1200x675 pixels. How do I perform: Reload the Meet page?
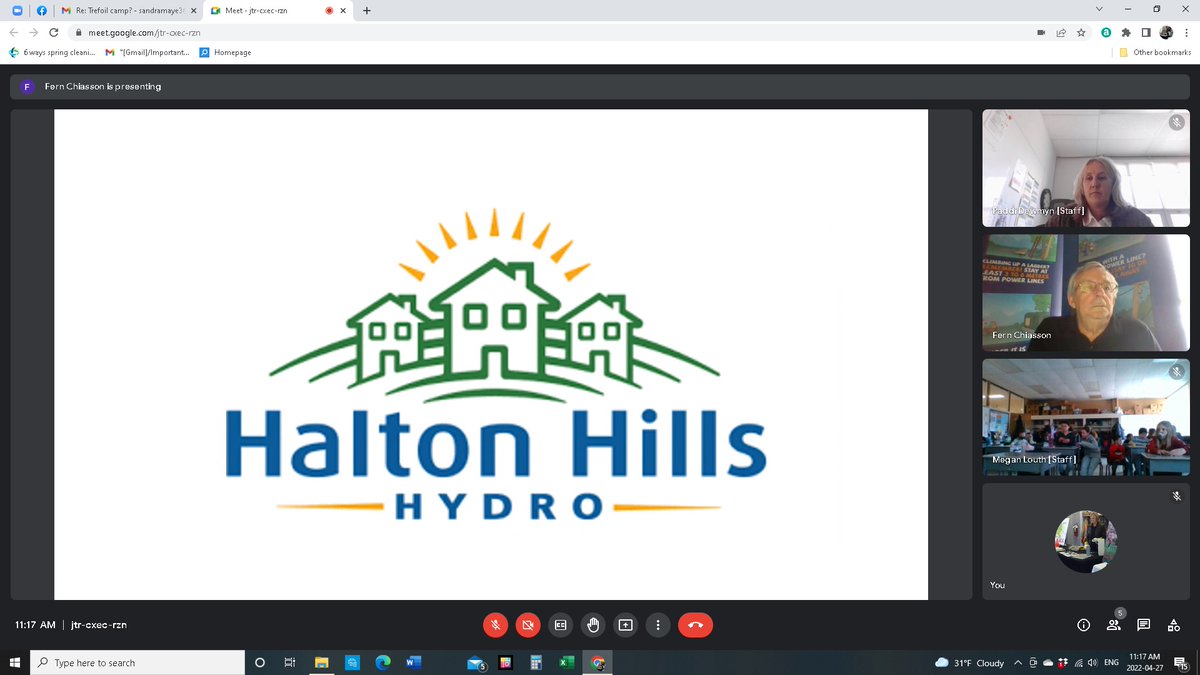pos(53,32)
